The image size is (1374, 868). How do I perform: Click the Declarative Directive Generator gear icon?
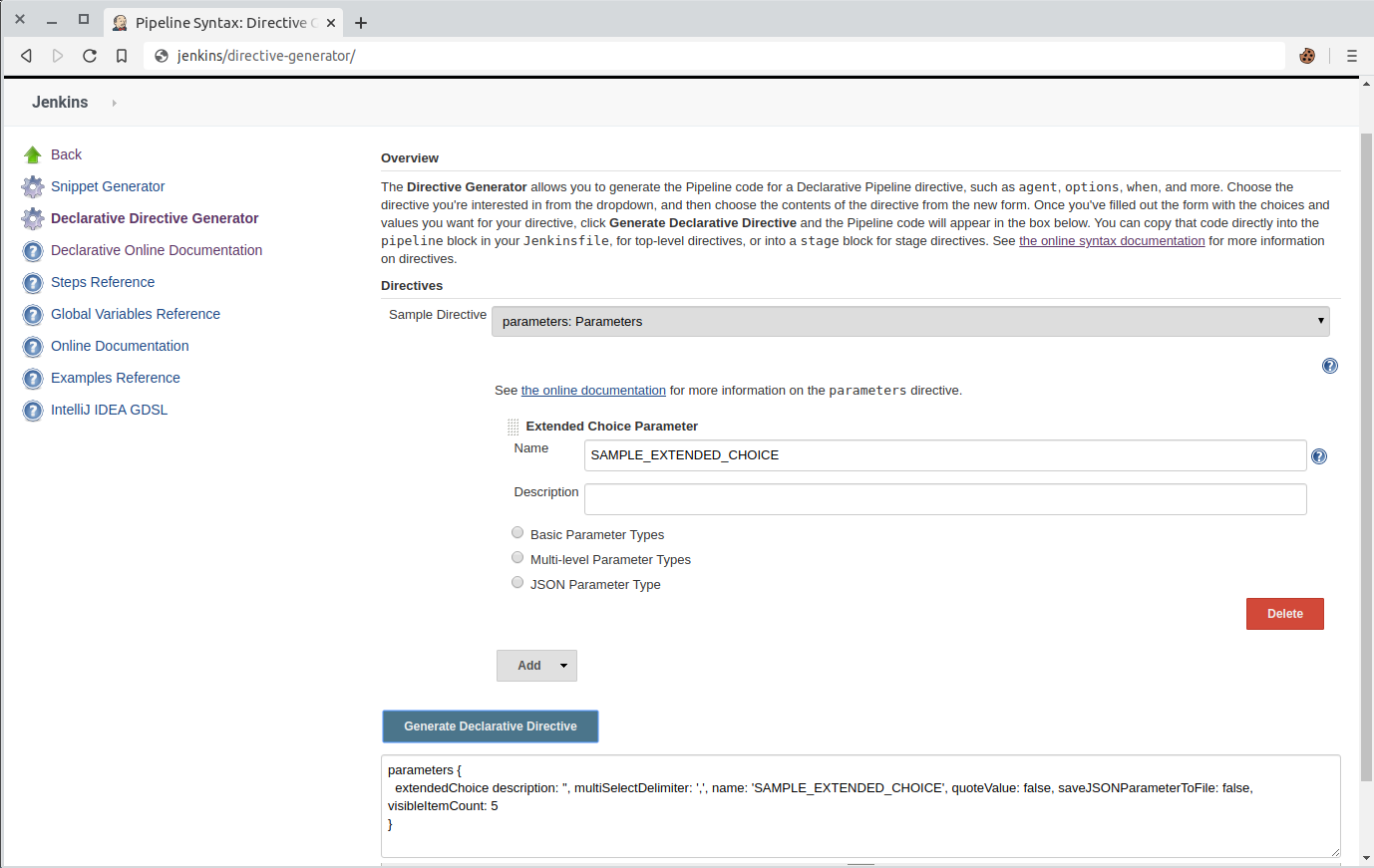(x=33, y=218)
